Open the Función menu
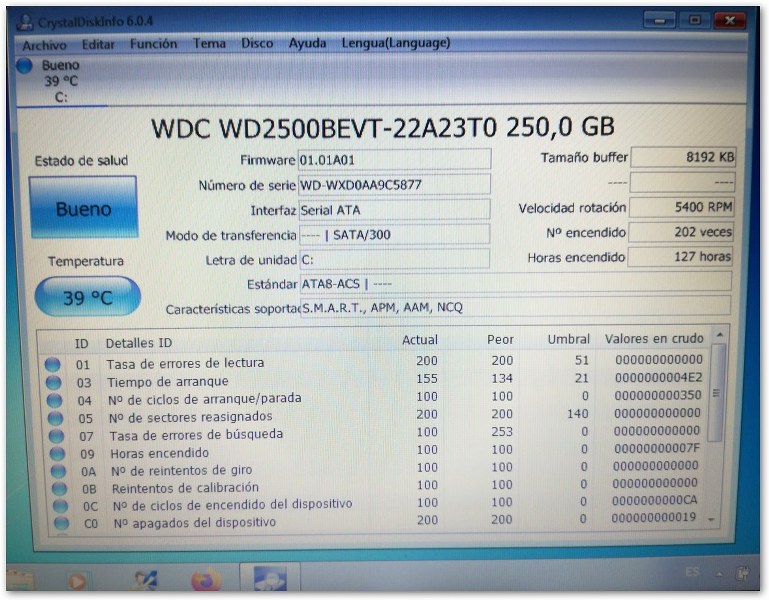769x600 pixels. 154,44
